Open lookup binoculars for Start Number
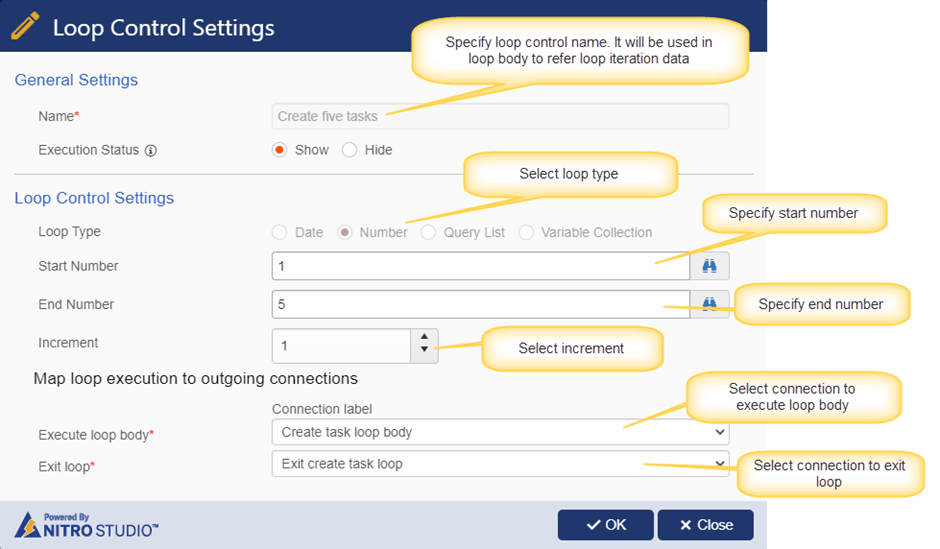The width and height of the screenshot is (940, 549). 709,266
